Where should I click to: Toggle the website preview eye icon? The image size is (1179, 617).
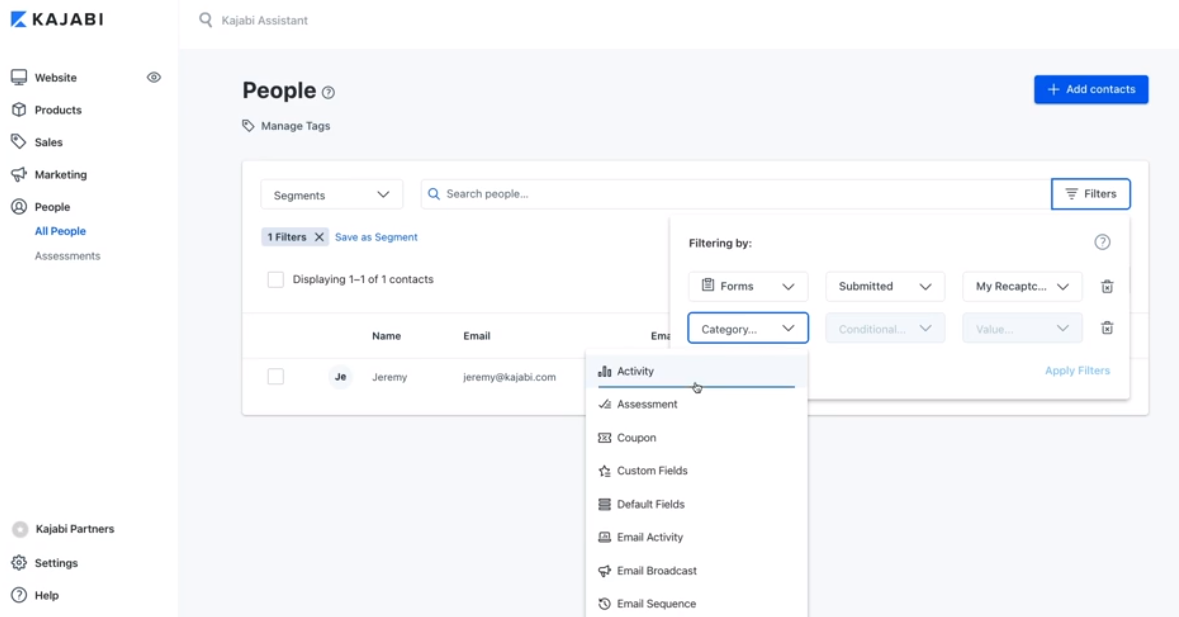tap(153, 77)
